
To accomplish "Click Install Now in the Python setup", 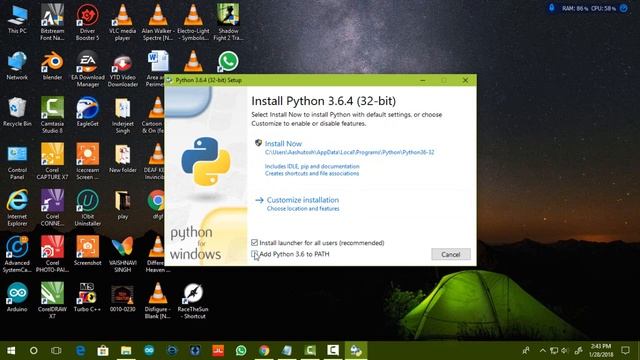I will (x=283, y=144).
